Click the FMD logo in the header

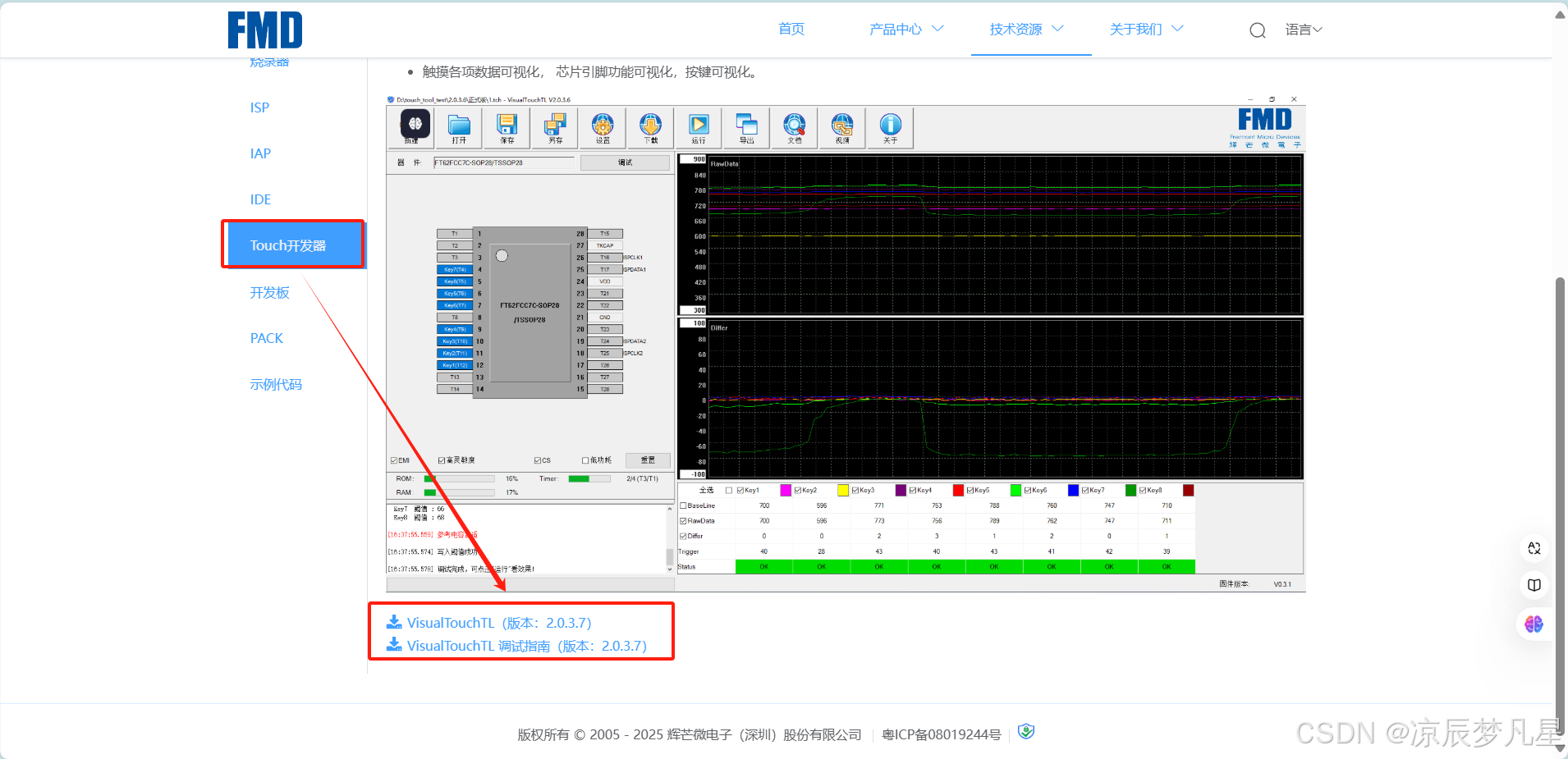click(265, 30)
